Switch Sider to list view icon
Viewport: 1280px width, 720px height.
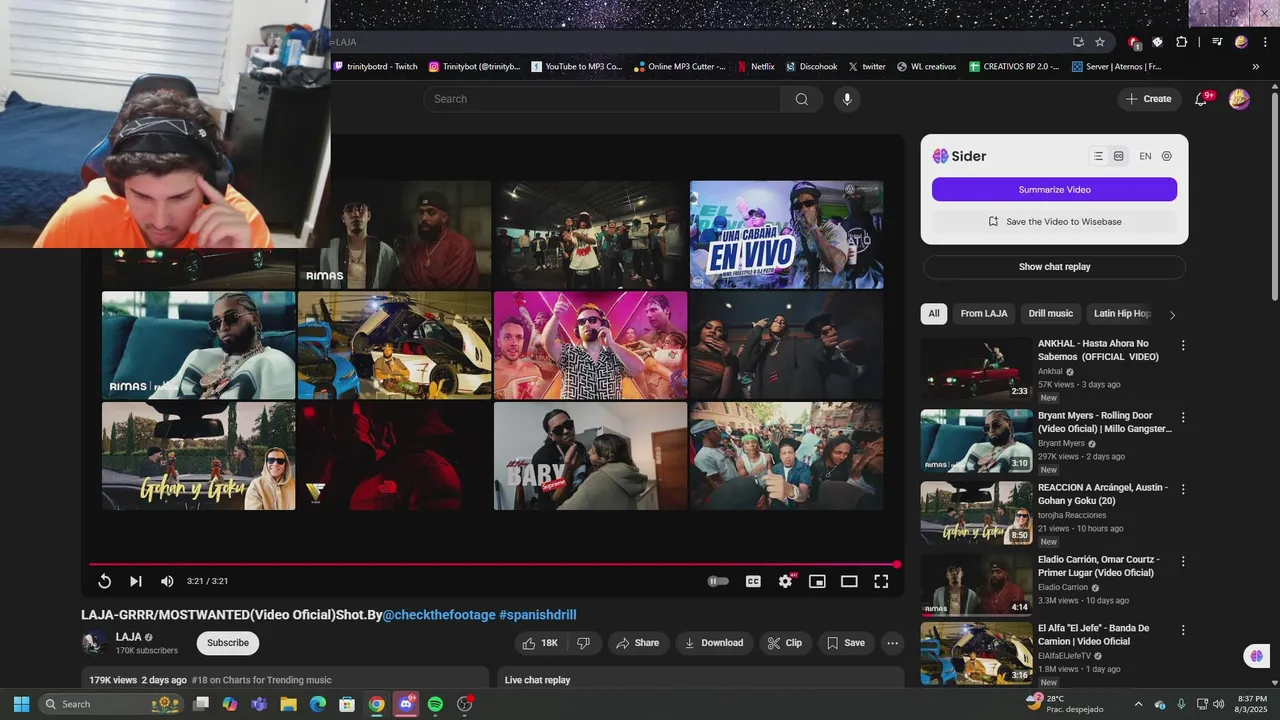tap(1098, 156)
